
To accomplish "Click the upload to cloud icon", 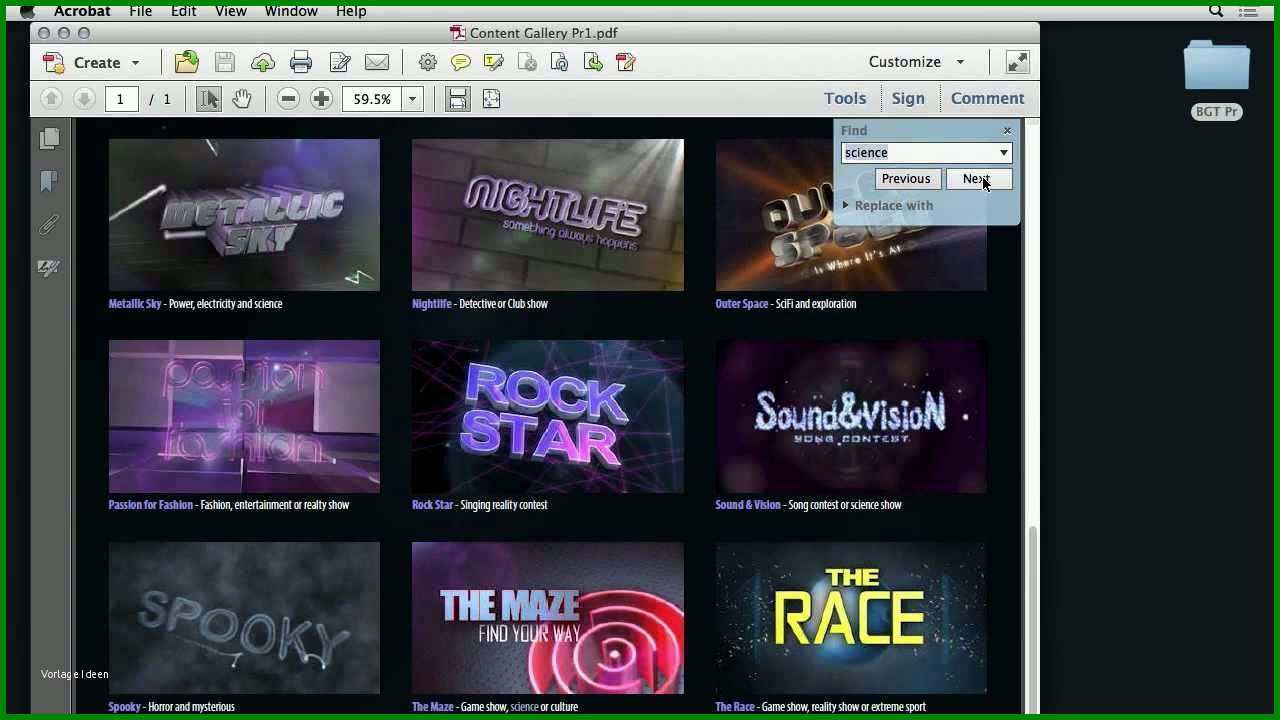I will click(x=263, y=62).
